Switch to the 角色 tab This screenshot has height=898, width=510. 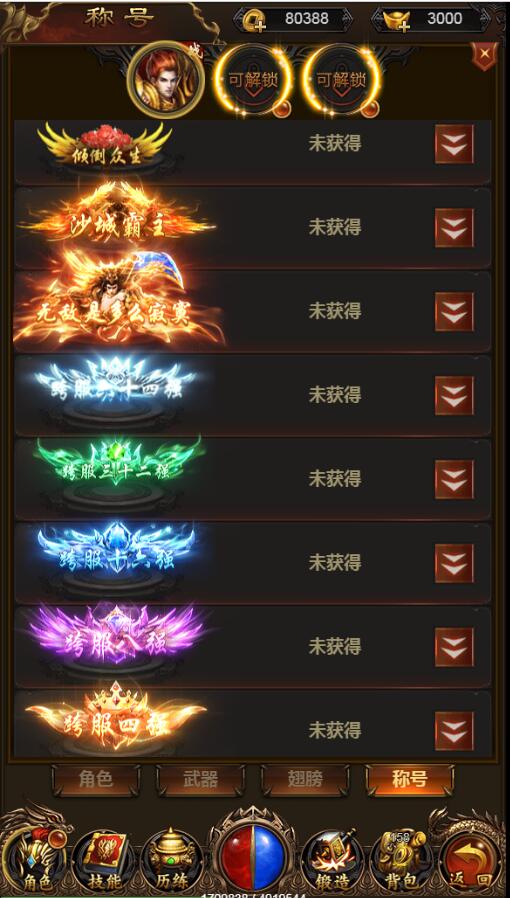(96, 779)
